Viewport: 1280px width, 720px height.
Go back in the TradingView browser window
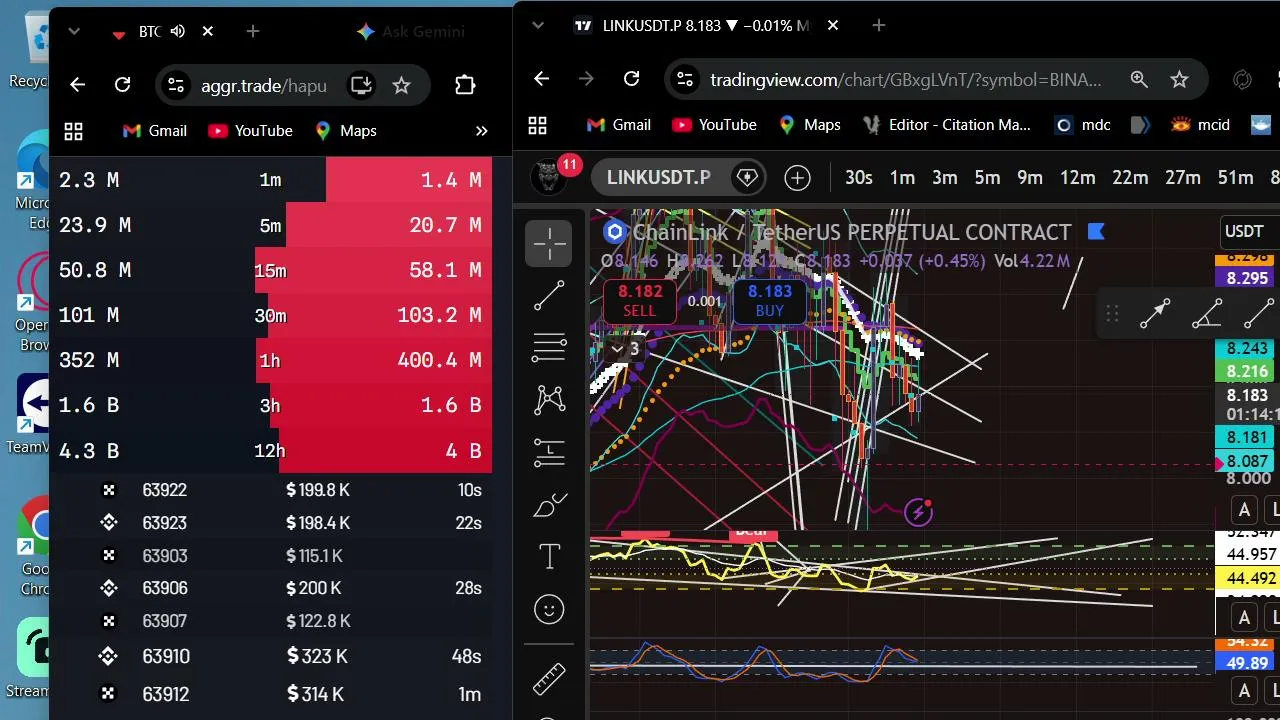tap(541, 79)
